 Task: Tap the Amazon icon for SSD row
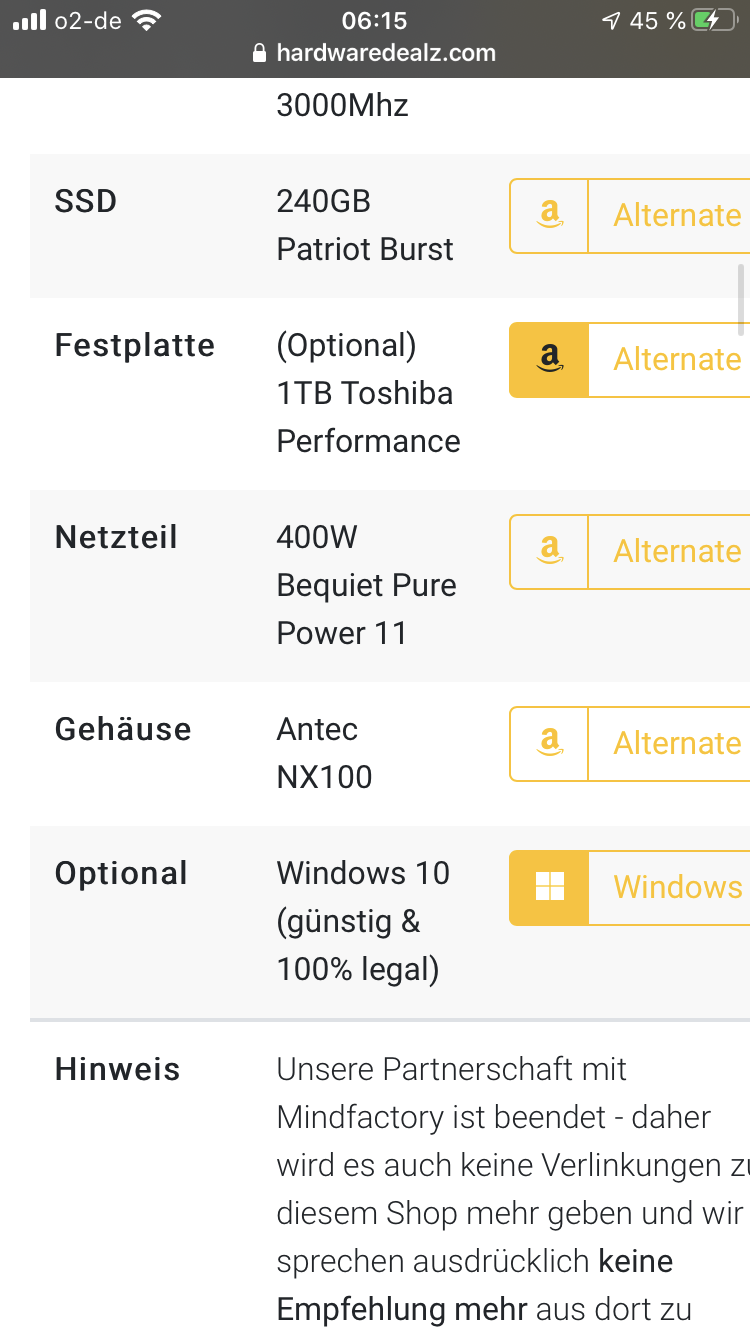coord(549,215)
